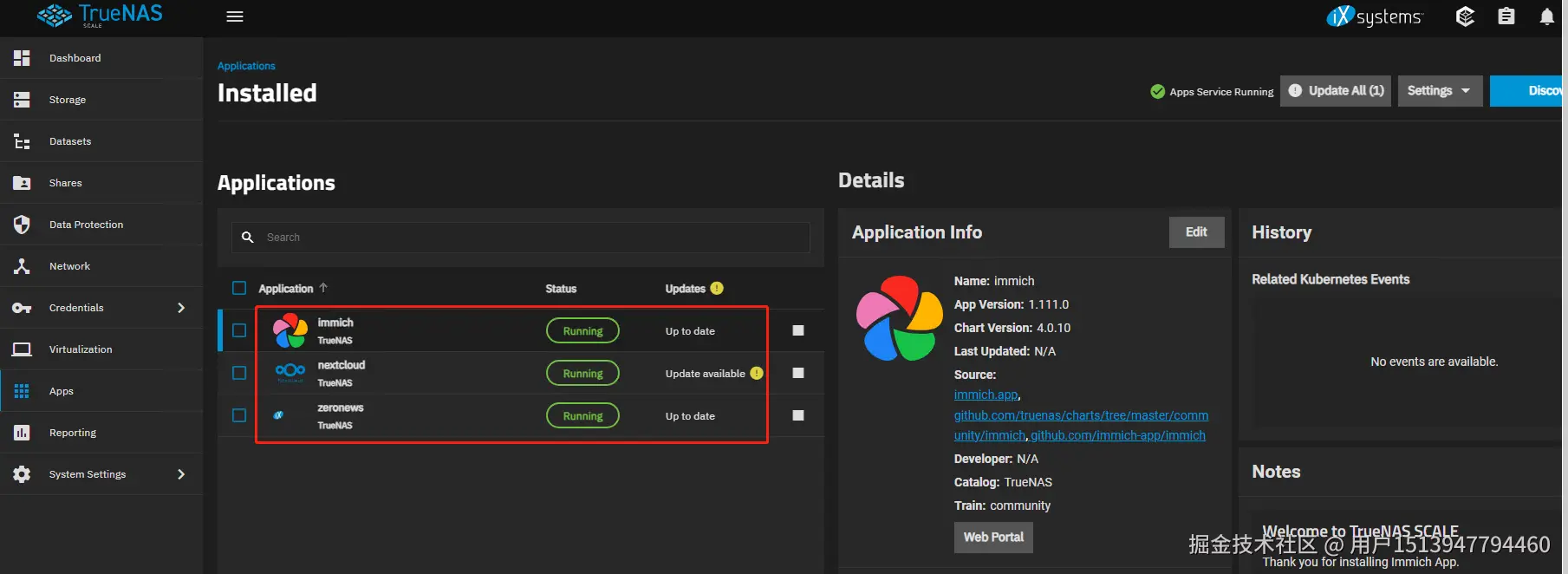Click the nextcloud app logo icon
1568x574 pixels.
click(x=290, y=372)
